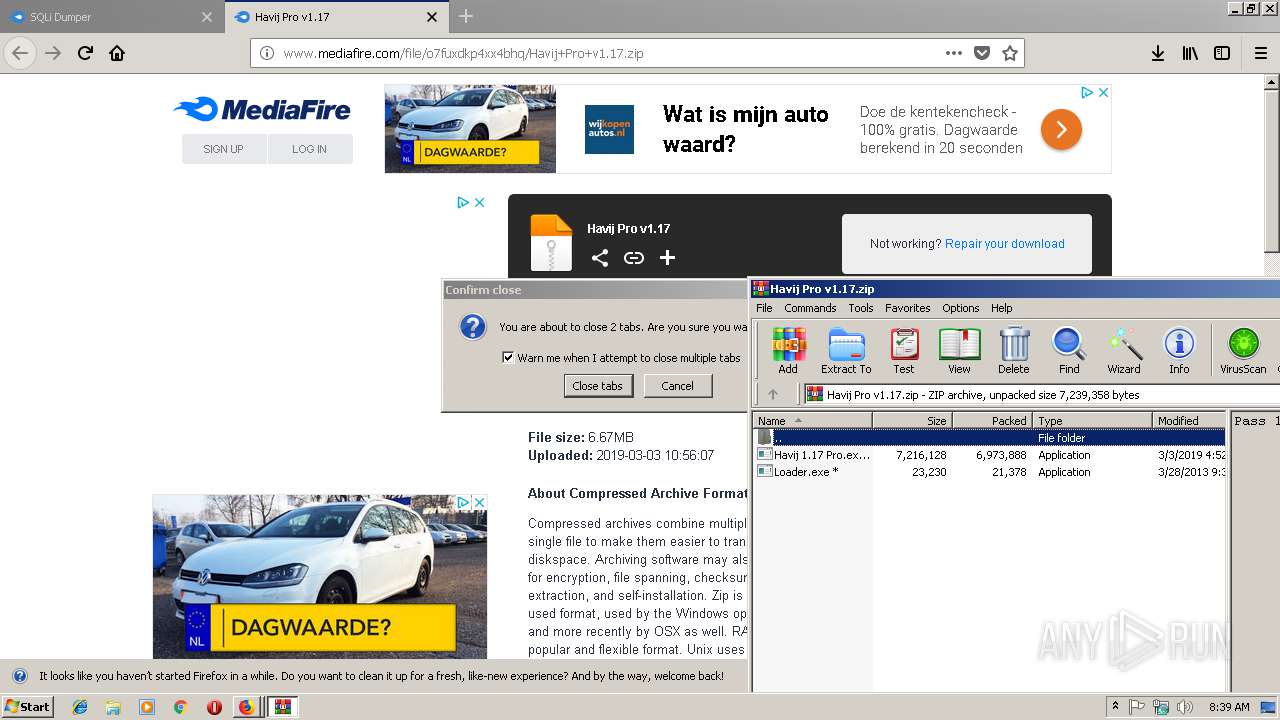
Task: Click the volume speaker tray icon
Action: point(1185,707)
